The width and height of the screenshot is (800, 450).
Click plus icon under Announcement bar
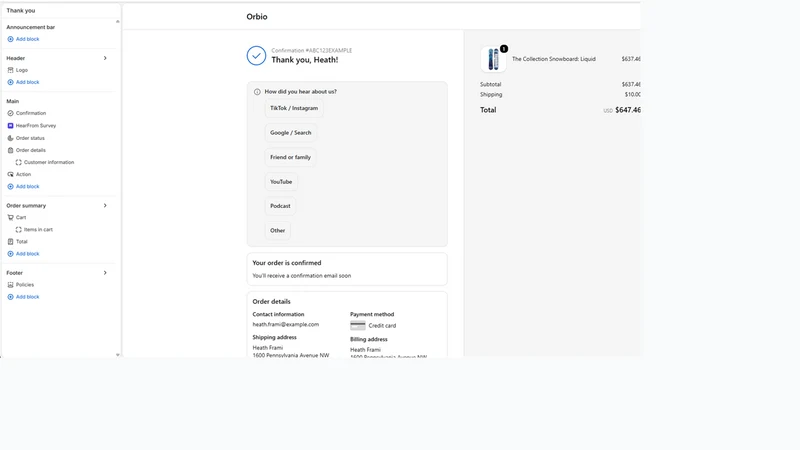10,39
